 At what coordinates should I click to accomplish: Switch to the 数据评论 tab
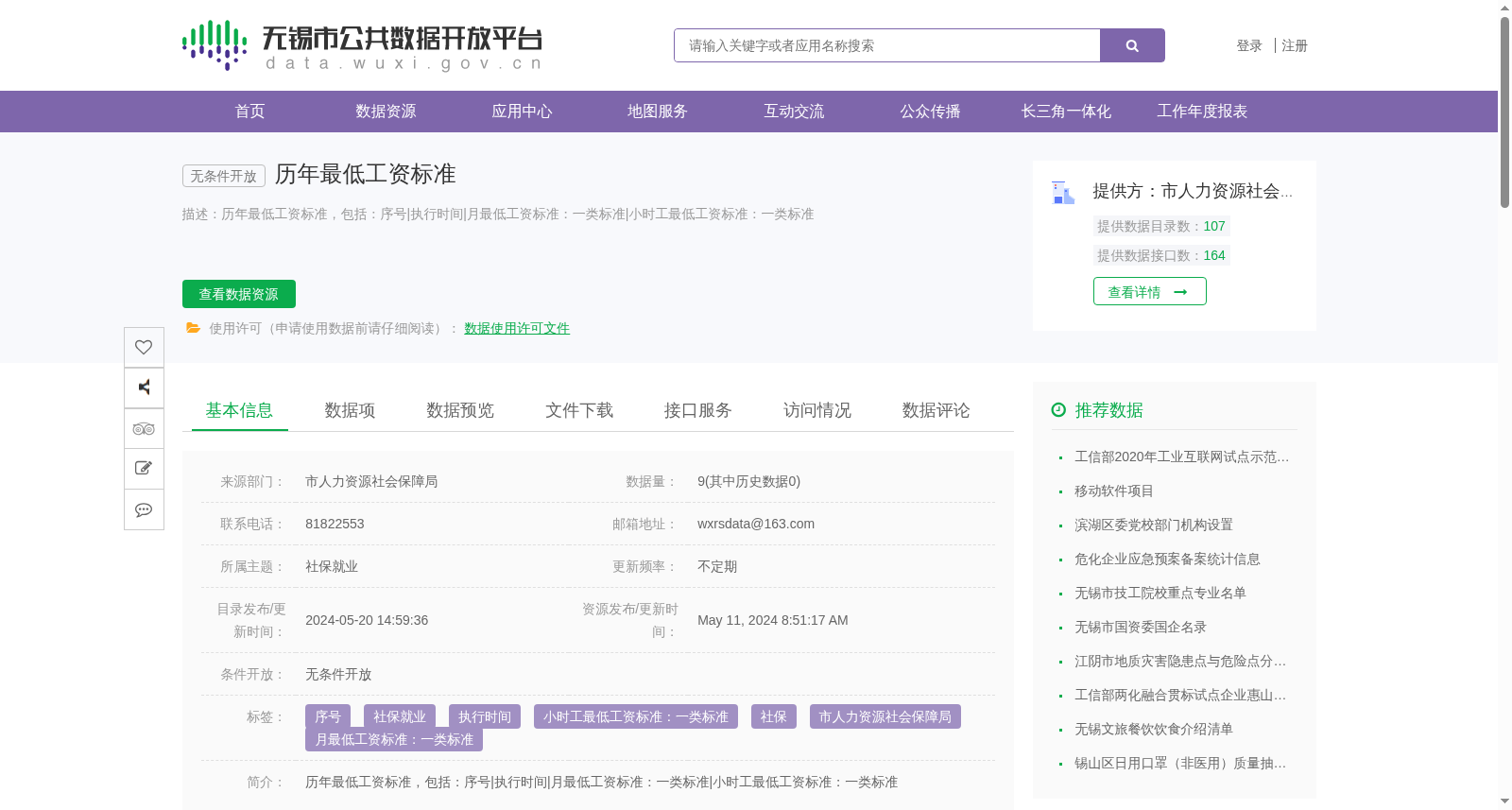(936, 410)
